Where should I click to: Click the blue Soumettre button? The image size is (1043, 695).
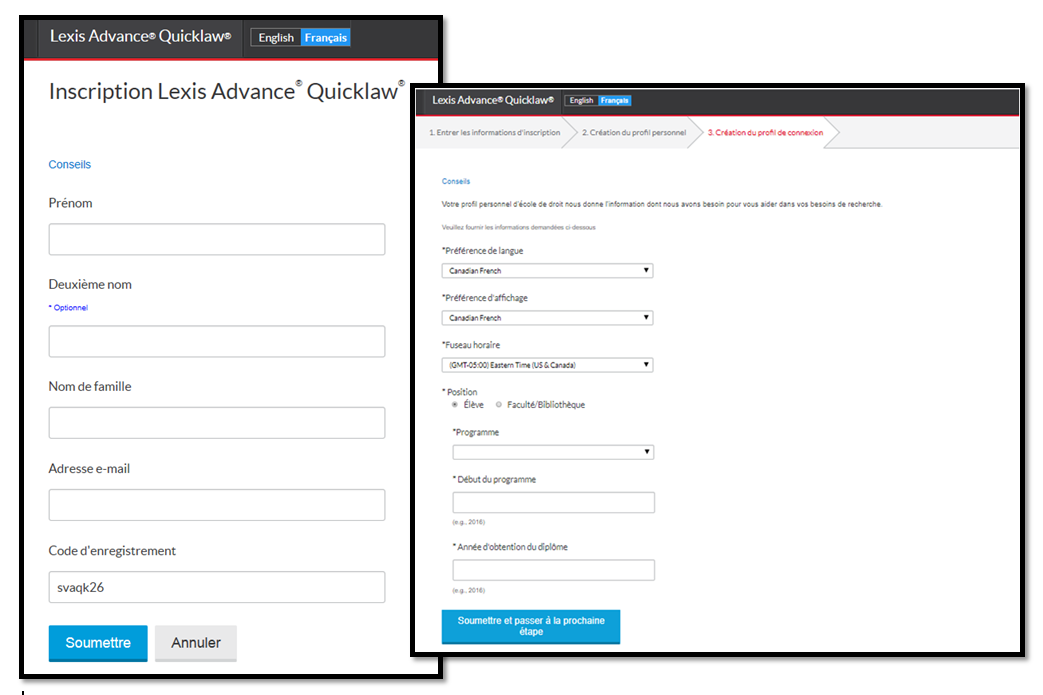coord(98,643)
